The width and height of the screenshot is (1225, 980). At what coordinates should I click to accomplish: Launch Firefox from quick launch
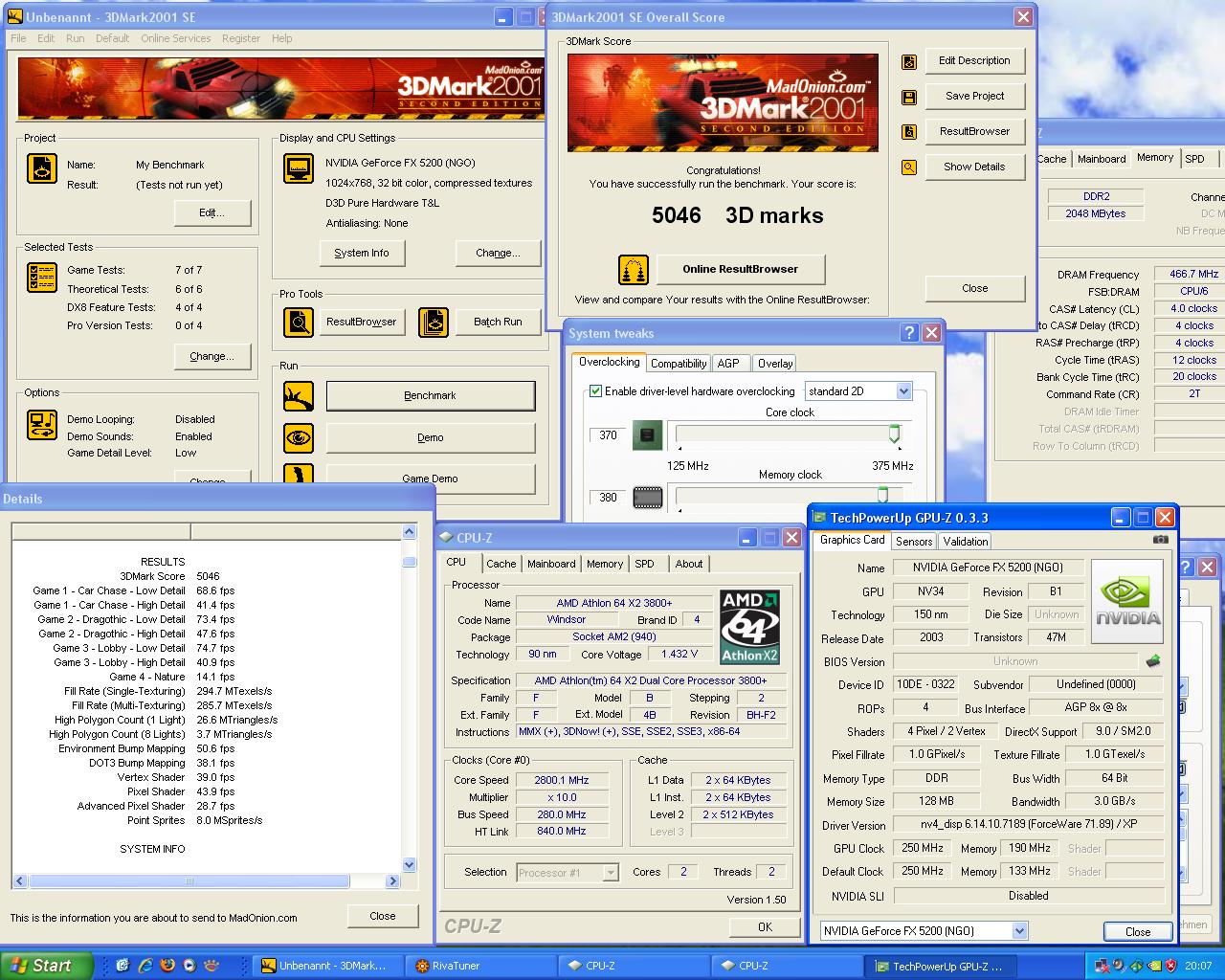[x=167, y=966]
